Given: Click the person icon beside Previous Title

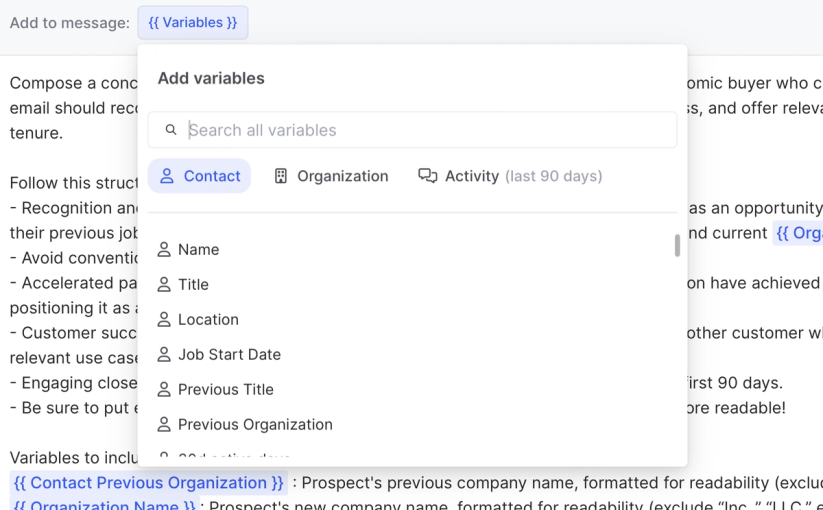Looking at the screenshot, I should click(164, 389).
